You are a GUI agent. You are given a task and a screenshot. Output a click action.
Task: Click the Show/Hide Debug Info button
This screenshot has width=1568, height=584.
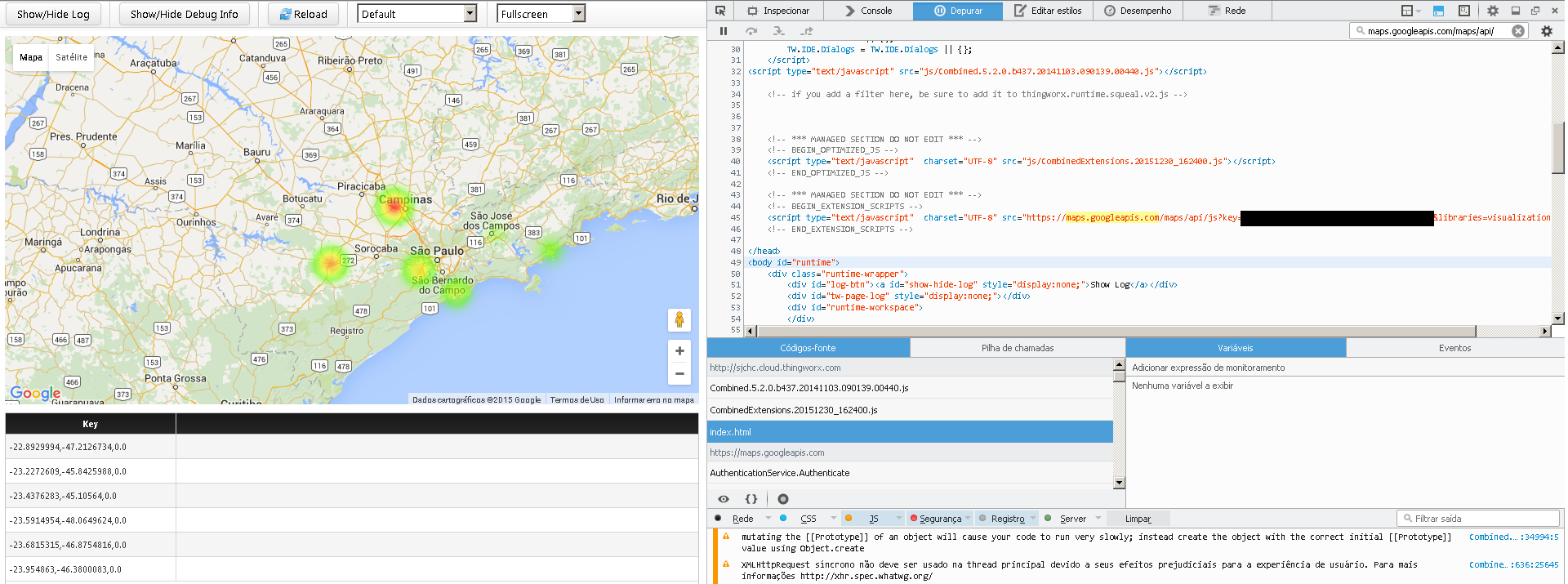pyautogui.click(x=185, y=14)
